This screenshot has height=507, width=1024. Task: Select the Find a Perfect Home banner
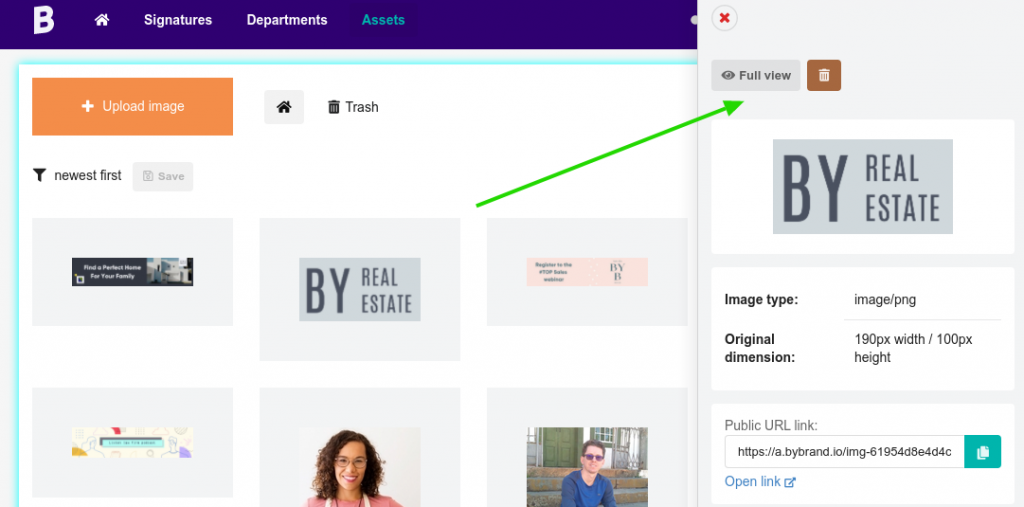132,272
